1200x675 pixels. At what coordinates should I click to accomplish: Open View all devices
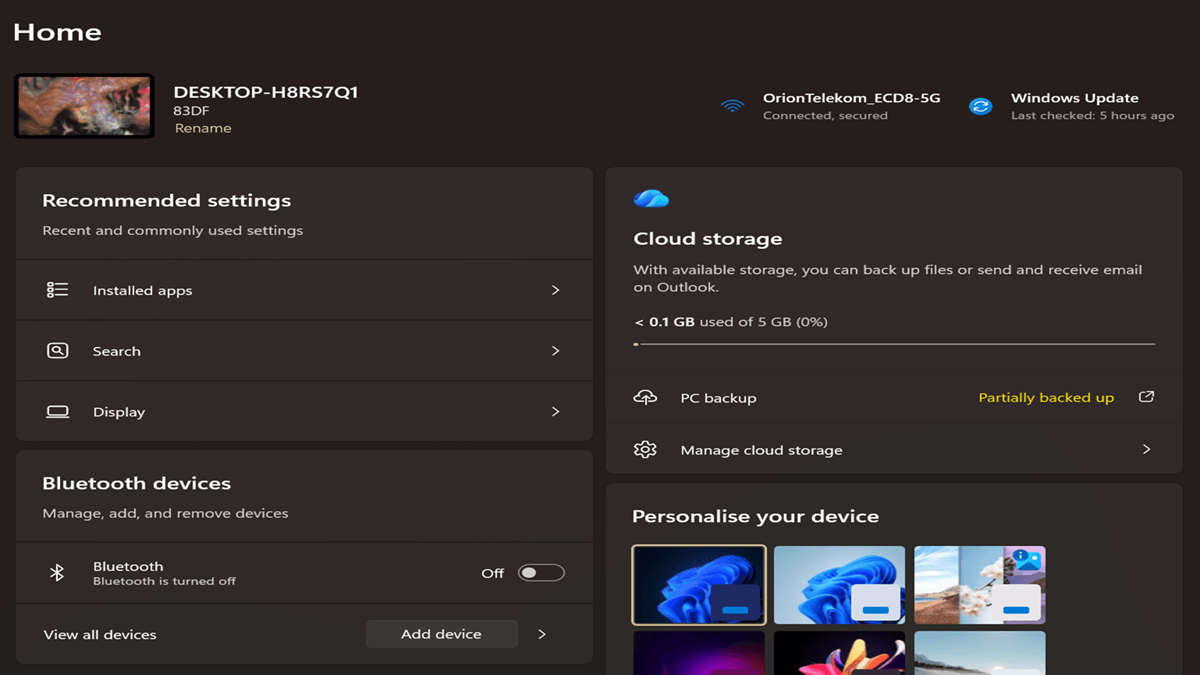click(x=100, y=635)
